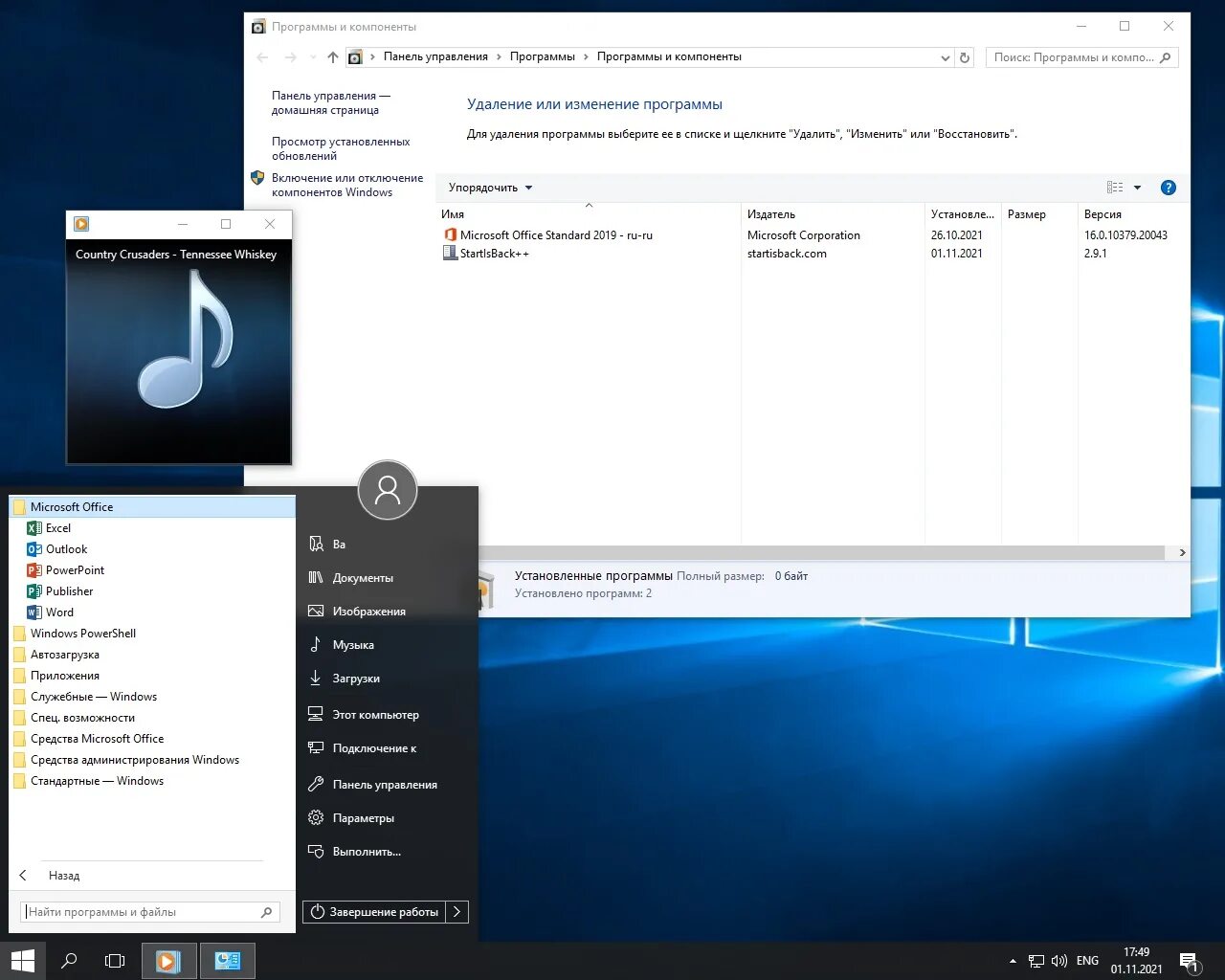Open network icon in system tray
Image resolution: width=1225 pixels, height=980 pixels.
point(1036,961)
